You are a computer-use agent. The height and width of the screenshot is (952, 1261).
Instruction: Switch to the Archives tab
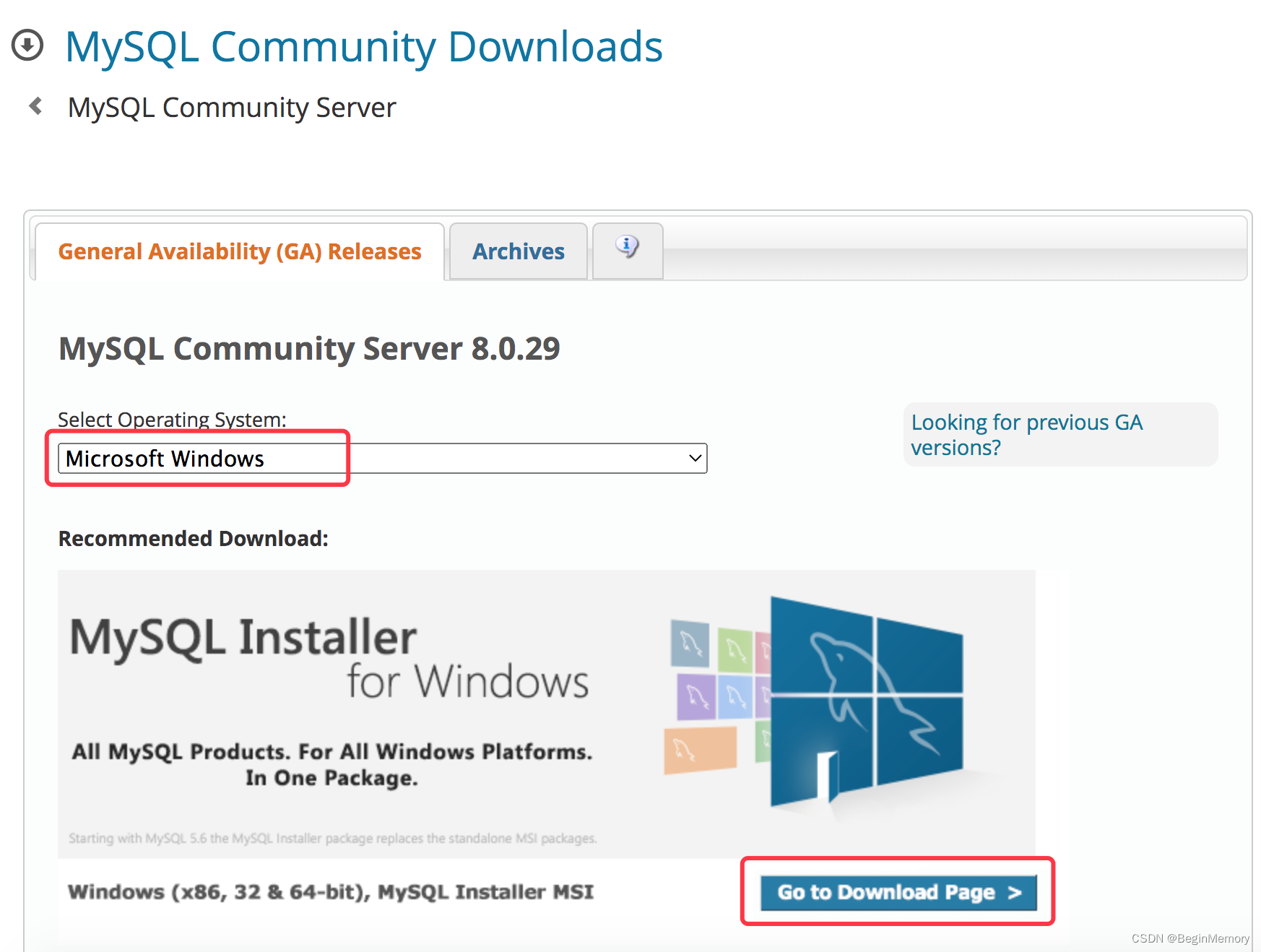pyautogui.click(x=518, y=251)
